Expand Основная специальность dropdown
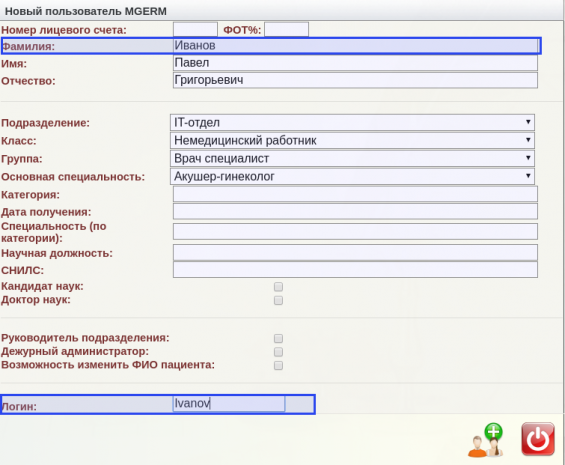Image resolution: width=565 pixels, height=465 pixels. click(x=352, y=176)
